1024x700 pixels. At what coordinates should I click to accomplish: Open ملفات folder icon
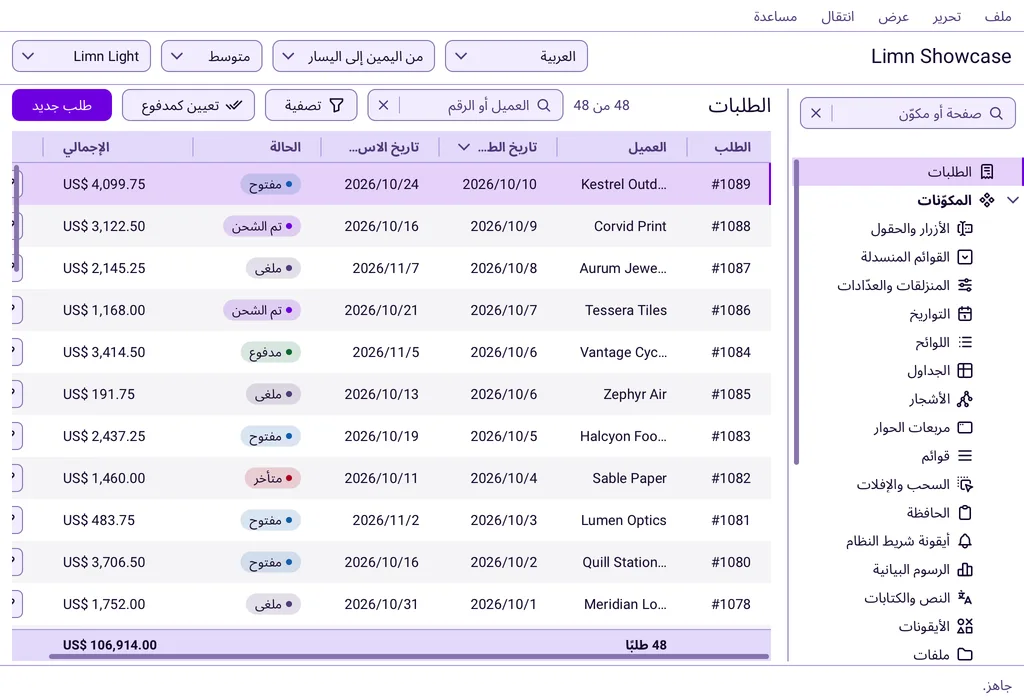(x=965, y=654)
